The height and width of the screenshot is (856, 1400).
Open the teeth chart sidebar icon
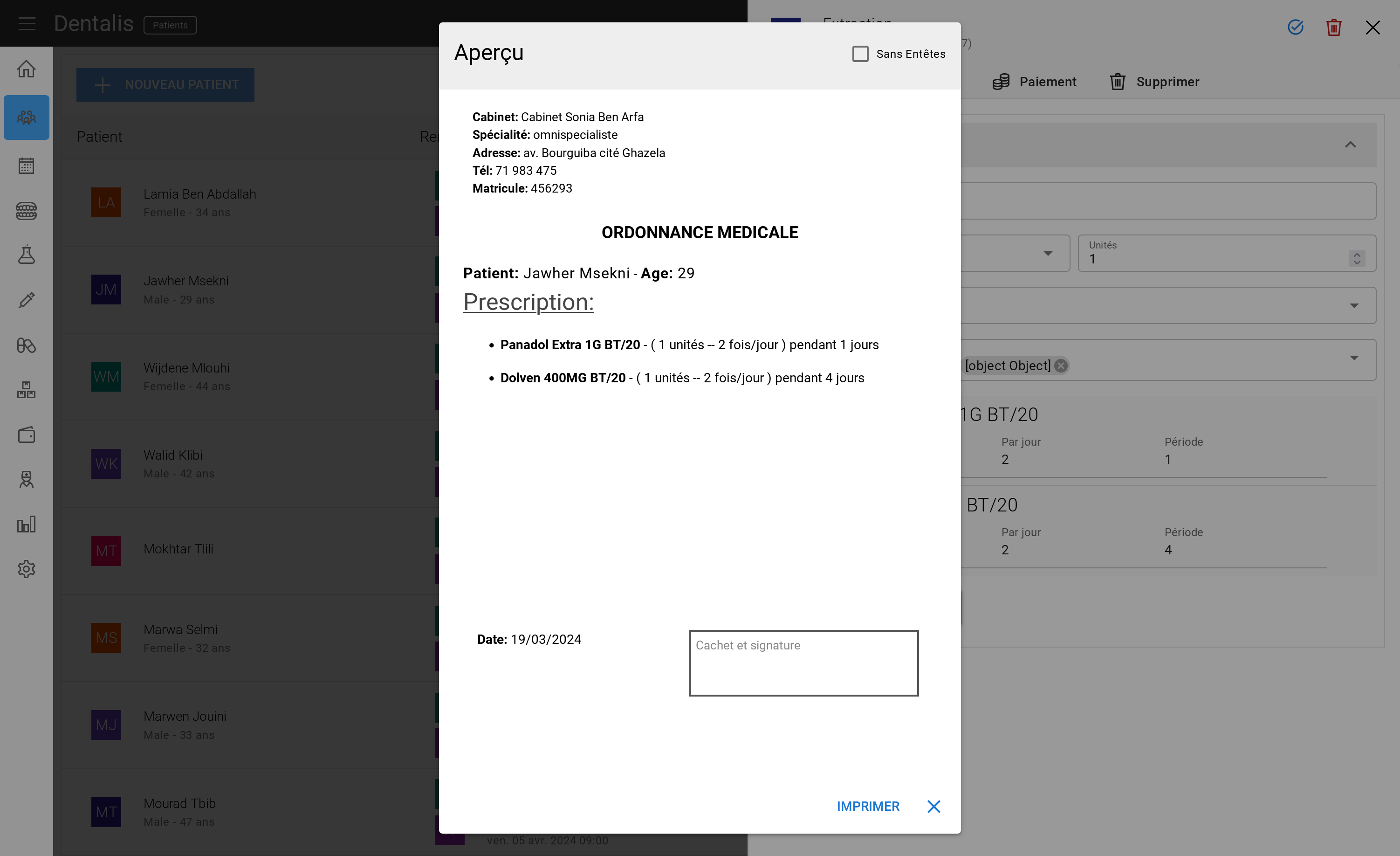tap(26, 211)
